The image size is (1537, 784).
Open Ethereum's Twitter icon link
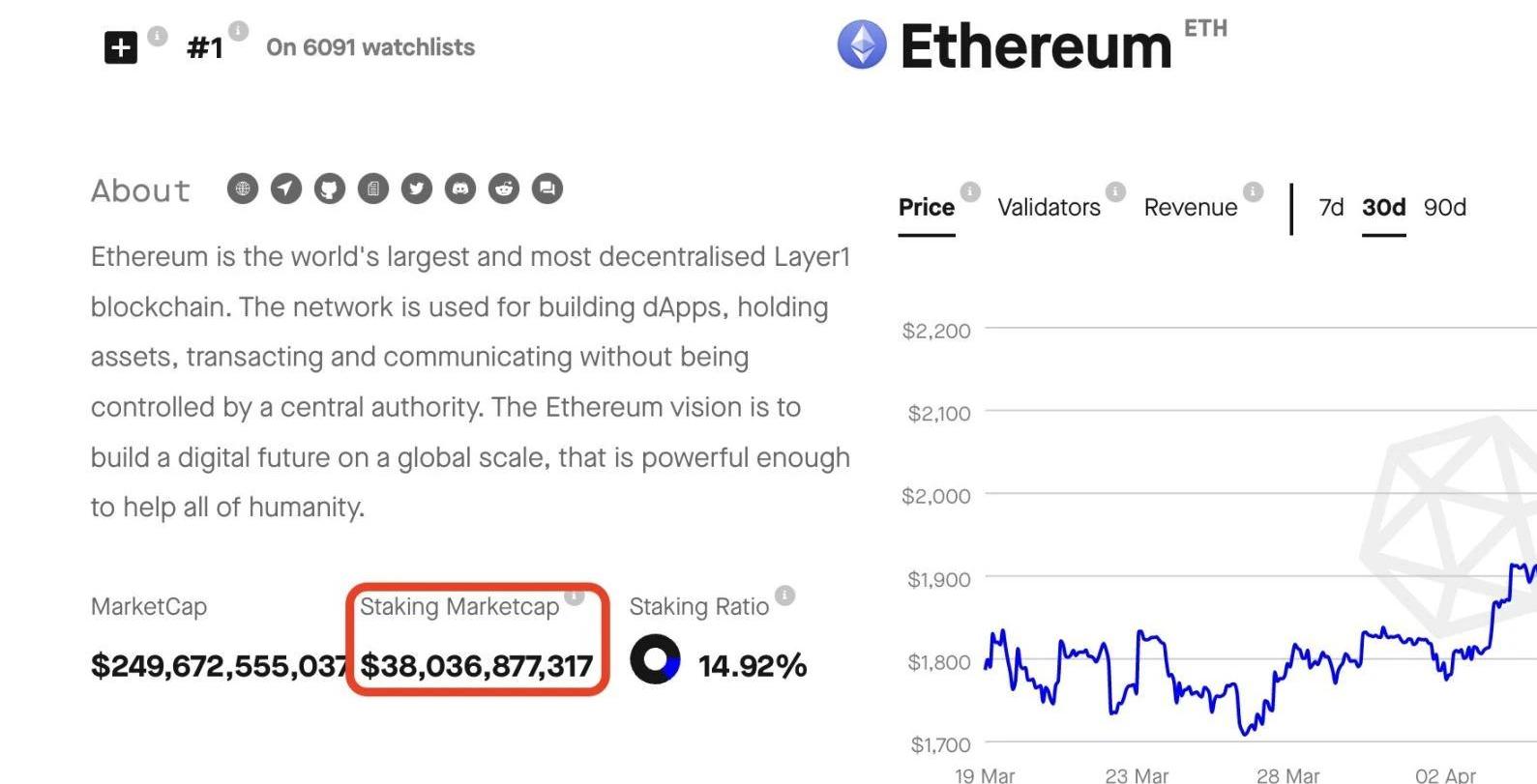[x=417, y=189]
